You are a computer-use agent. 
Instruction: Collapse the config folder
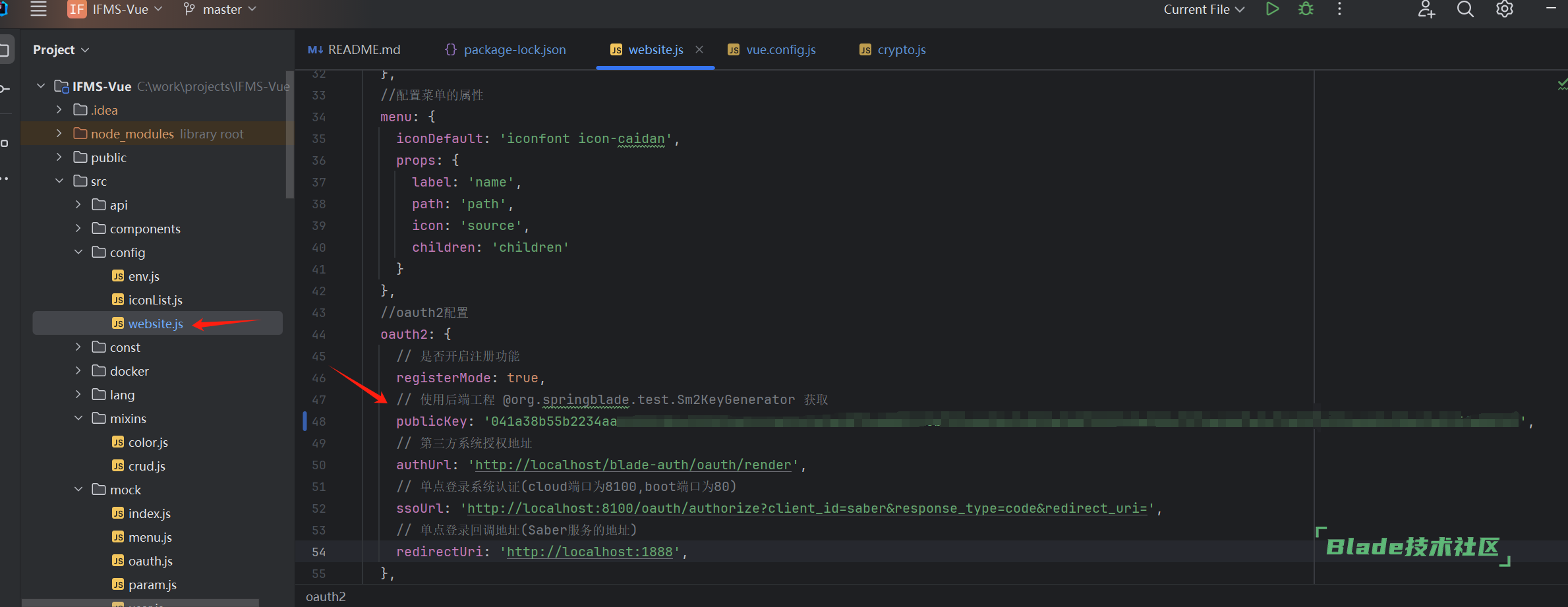point(78,252)
